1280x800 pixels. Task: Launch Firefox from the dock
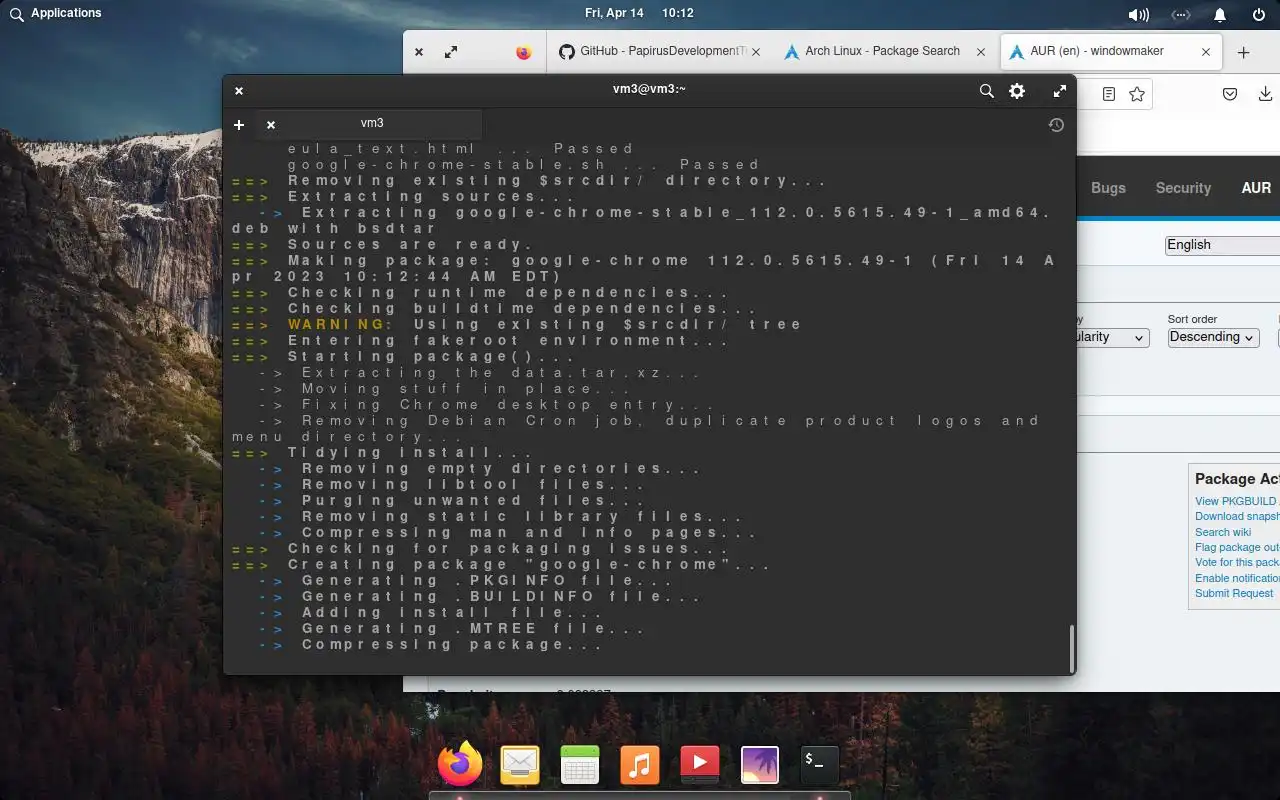(460, 765)
